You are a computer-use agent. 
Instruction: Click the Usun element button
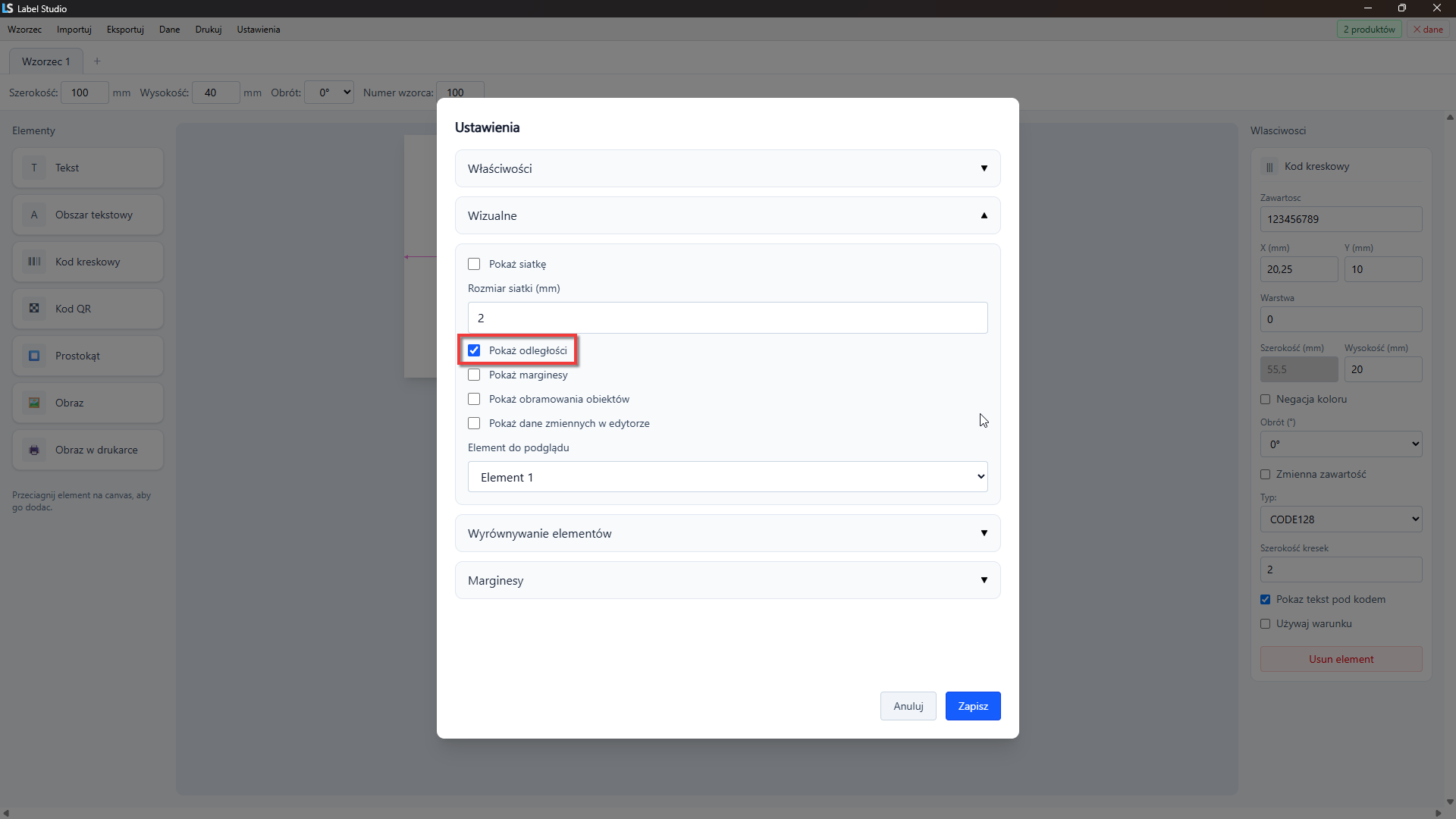pos(1341,659)
